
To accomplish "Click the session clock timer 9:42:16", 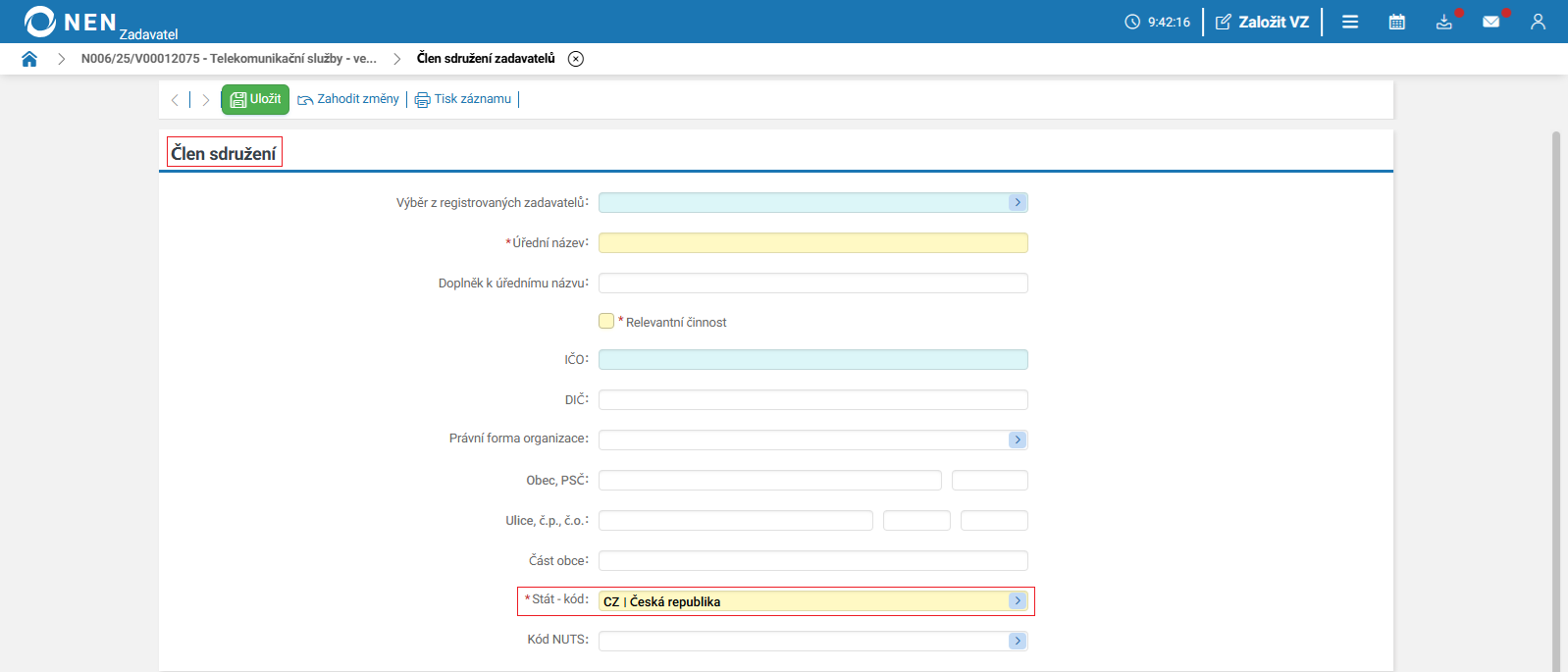I will pyautogui.click(x=1158, y=22).
